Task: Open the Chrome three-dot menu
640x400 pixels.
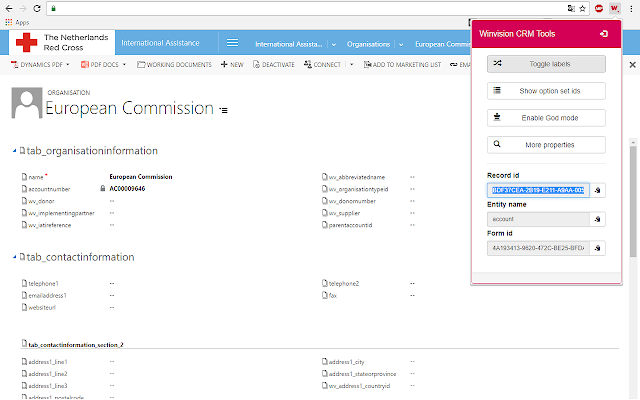Action: pyautogui.click(x=631, y=9)
